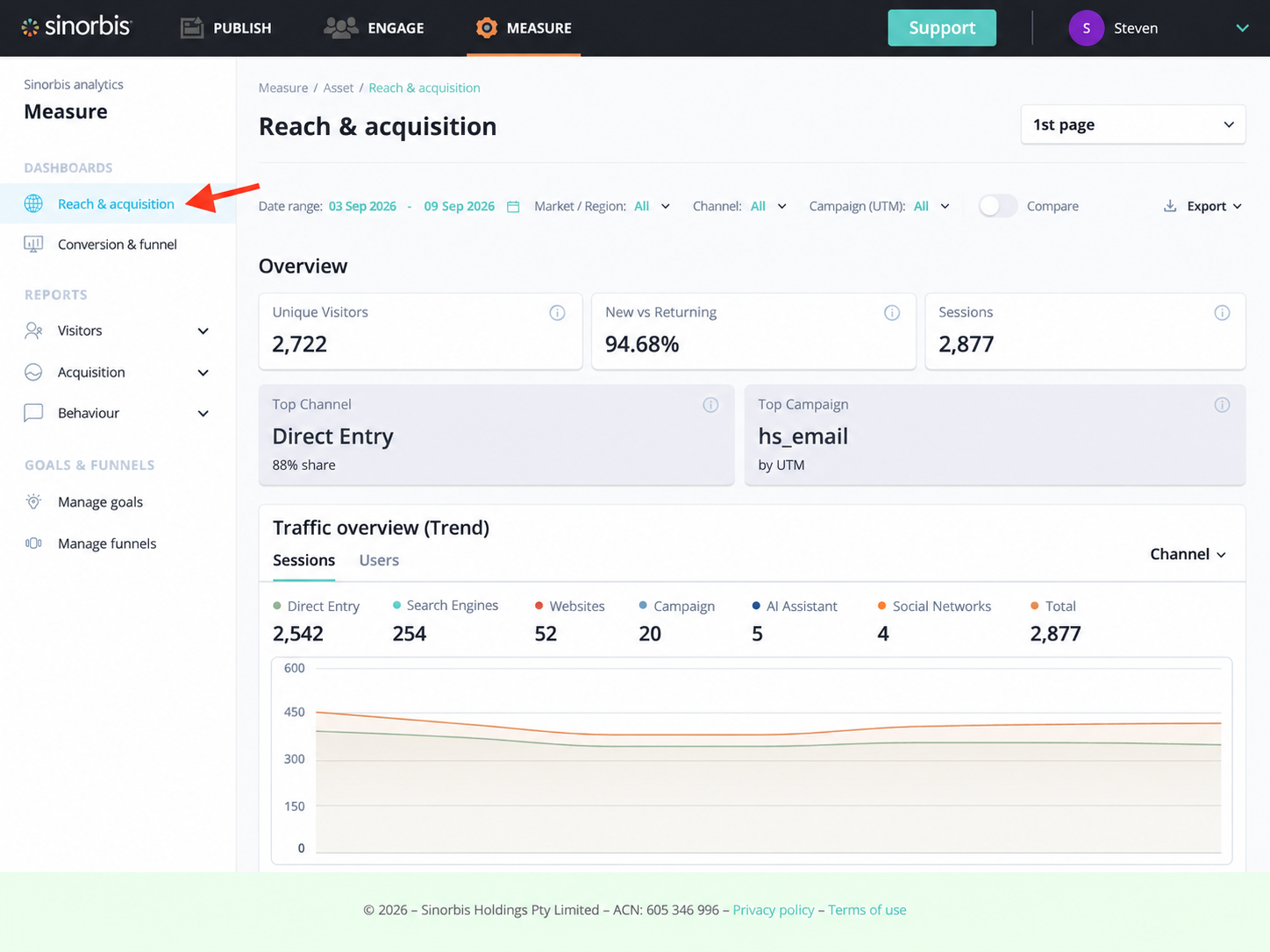
Task: Click the Measure gear icon
Action: click(486, 28)
